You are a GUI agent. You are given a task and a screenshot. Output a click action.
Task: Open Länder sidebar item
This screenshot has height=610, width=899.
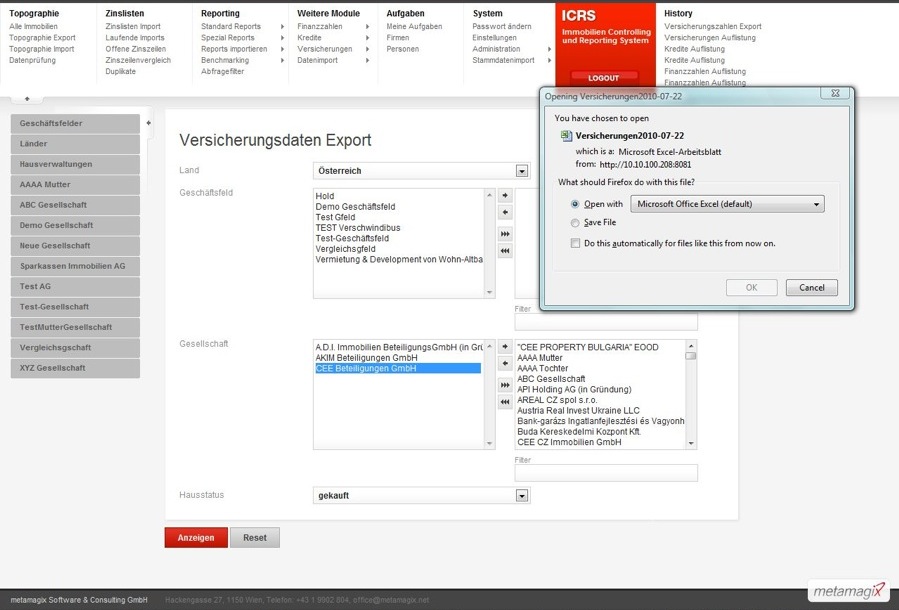[75, 144]
